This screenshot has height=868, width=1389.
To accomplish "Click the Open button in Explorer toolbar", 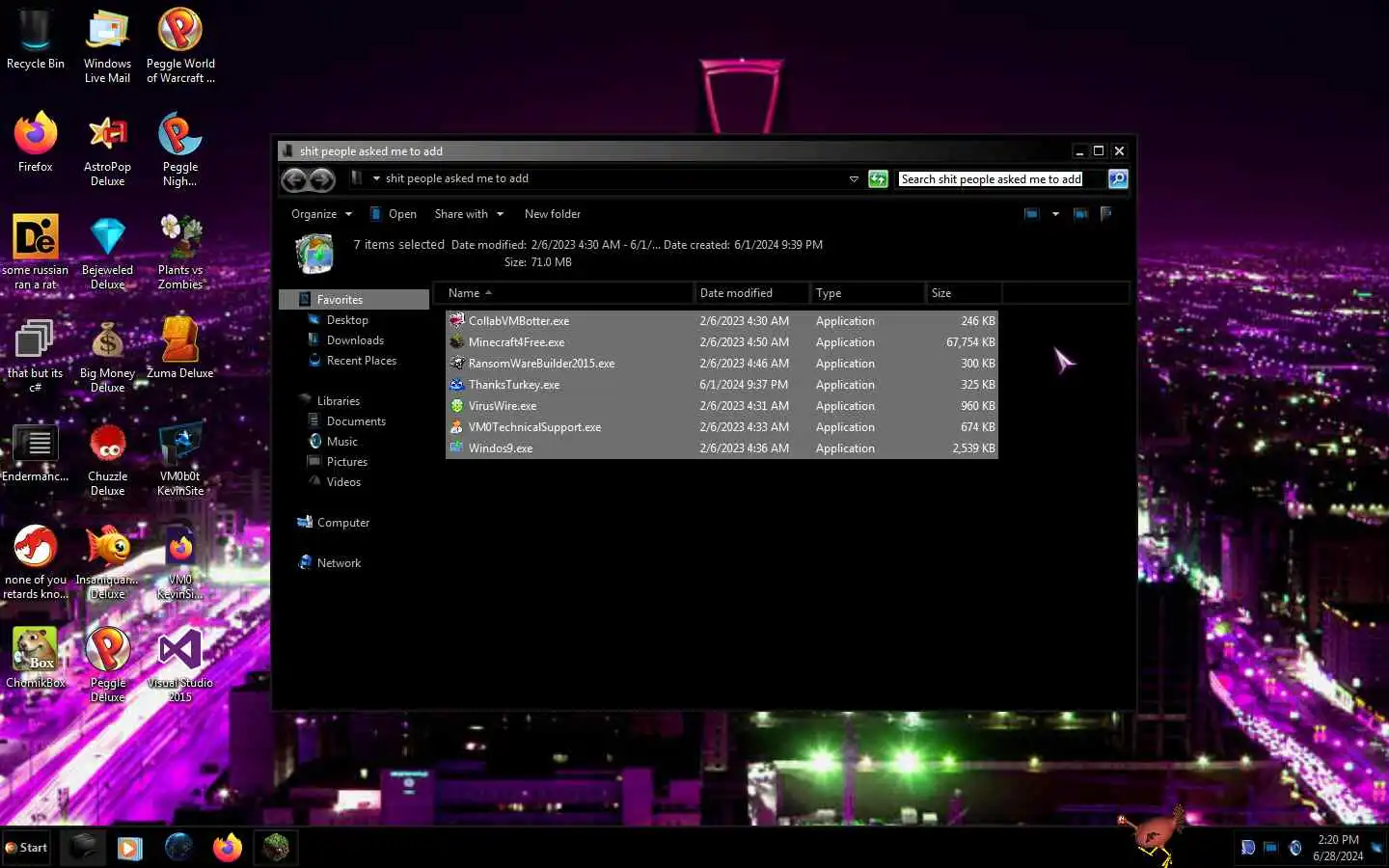I will (394, 214).
